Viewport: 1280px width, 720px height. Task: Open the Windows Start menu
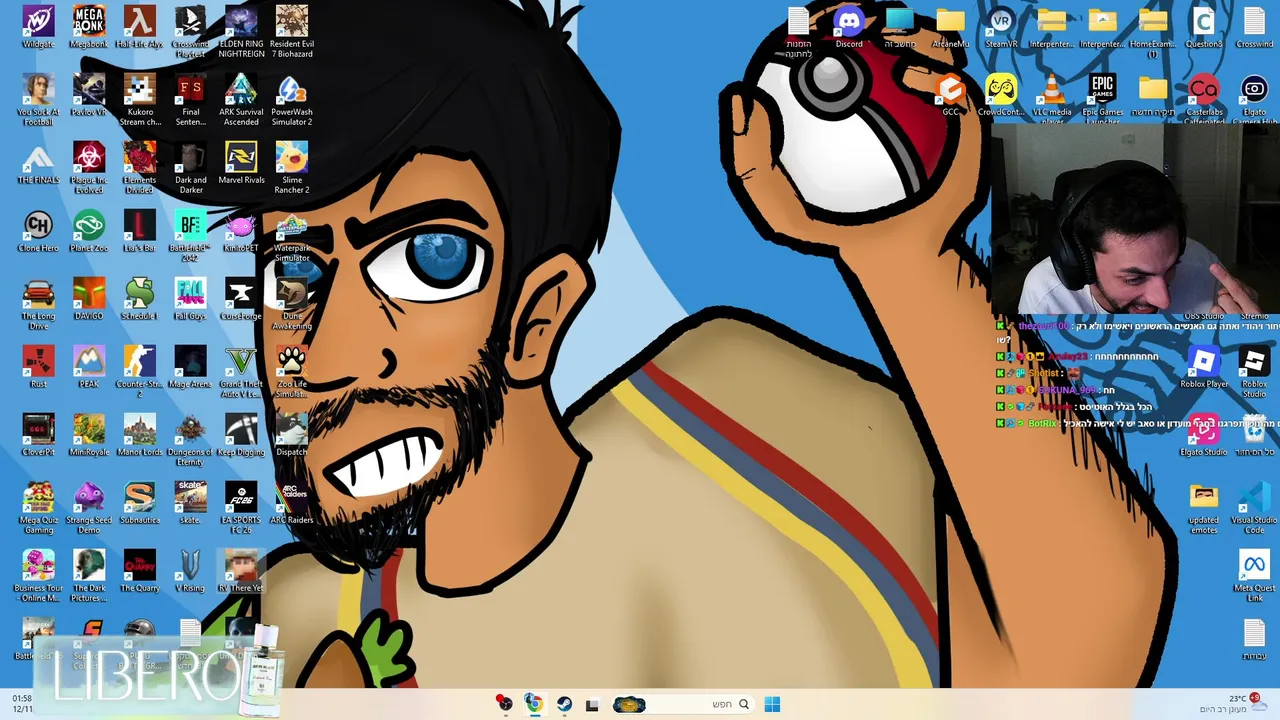772,704
